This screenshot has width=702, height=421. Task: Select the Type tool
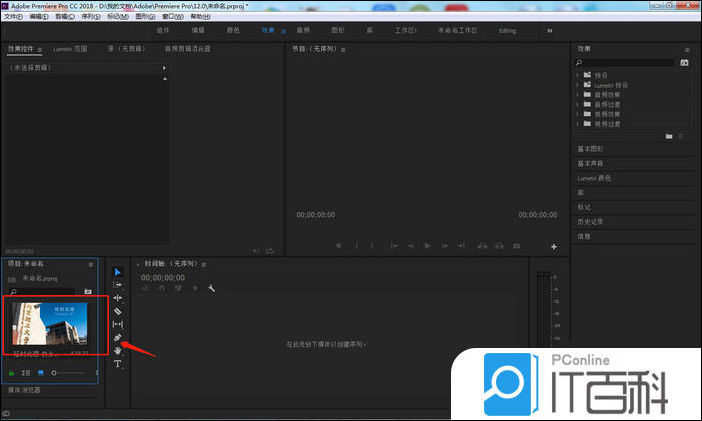coord(117,364)
